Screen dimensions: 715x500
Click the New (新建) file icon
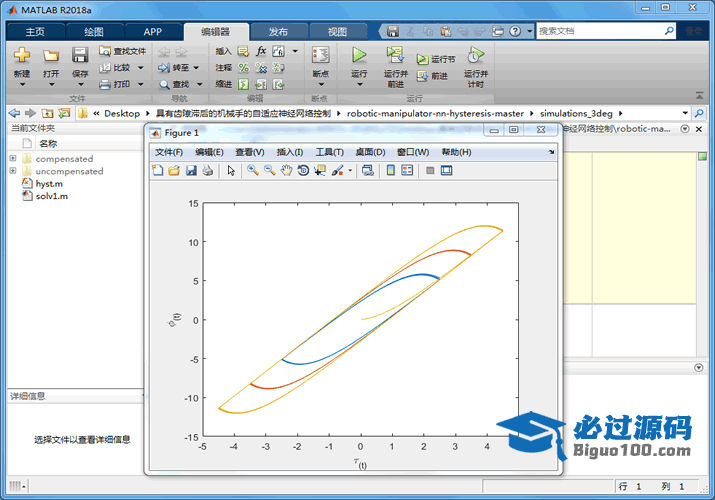pos(21,55)
